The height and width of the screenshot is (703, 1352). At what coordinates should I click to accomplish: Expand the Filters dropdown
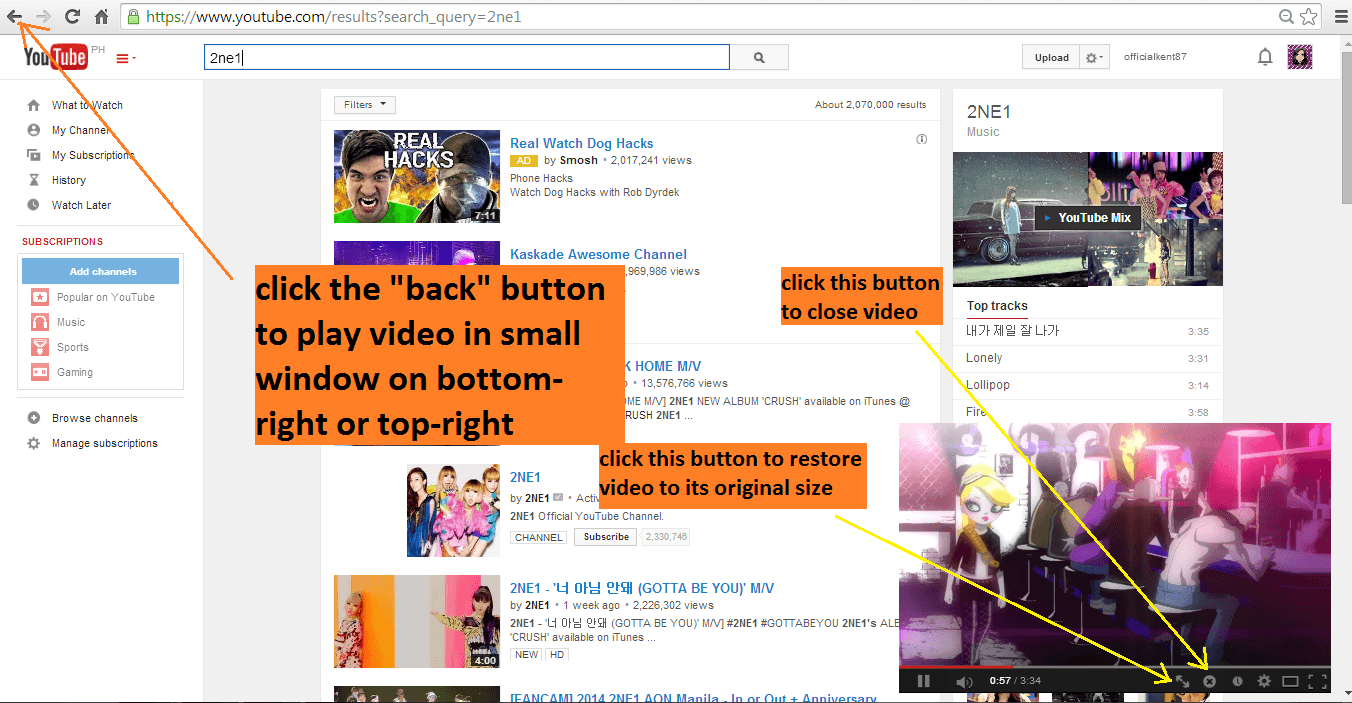pyautogui.click(x=365, y=105)
